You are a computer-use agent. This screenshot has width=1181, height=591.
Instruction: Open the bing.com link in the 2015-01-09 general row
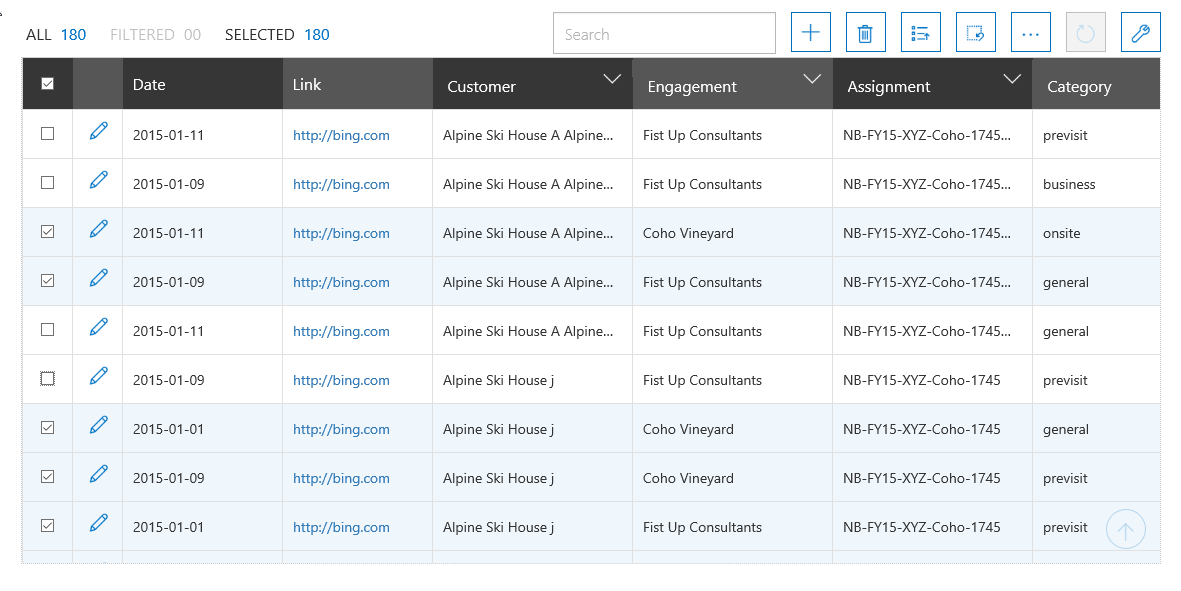tap(341, 282)
